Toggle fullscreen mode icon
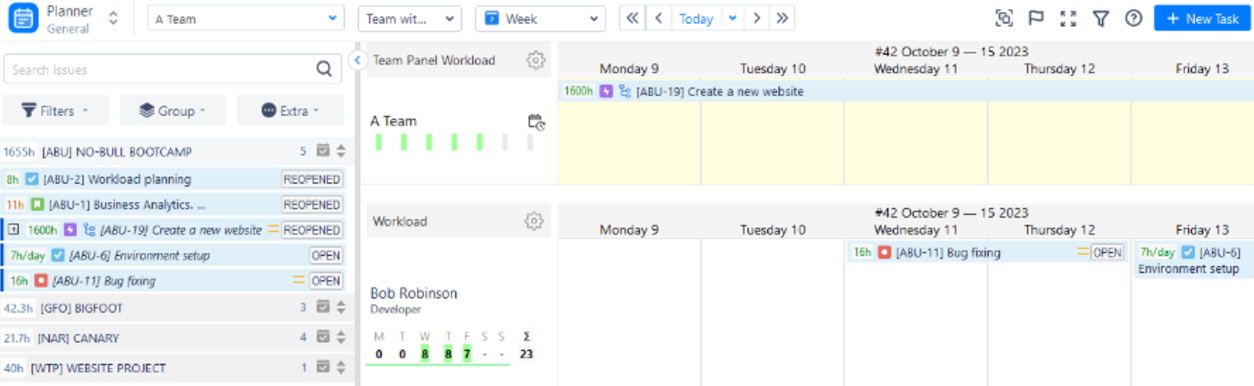1254x386 pixels. click(x=1068, y=18)
